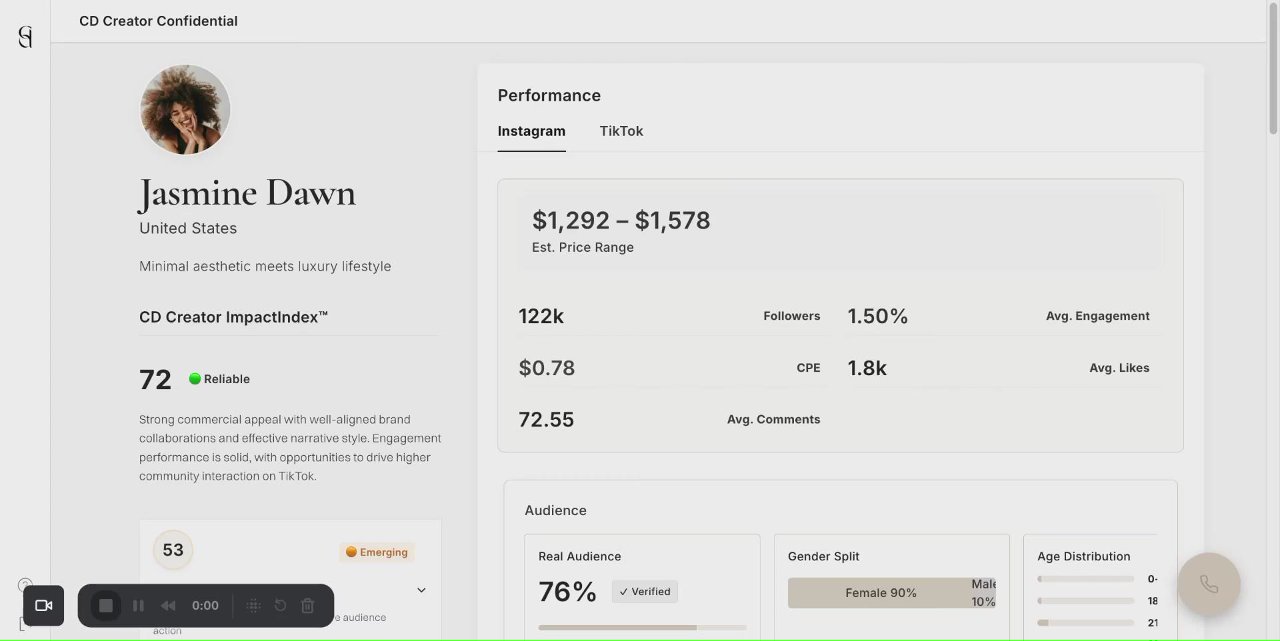Stop the screen recording
Viewport: 1280px width, 641px height.
pyautogui.click(x=106, y=605)
